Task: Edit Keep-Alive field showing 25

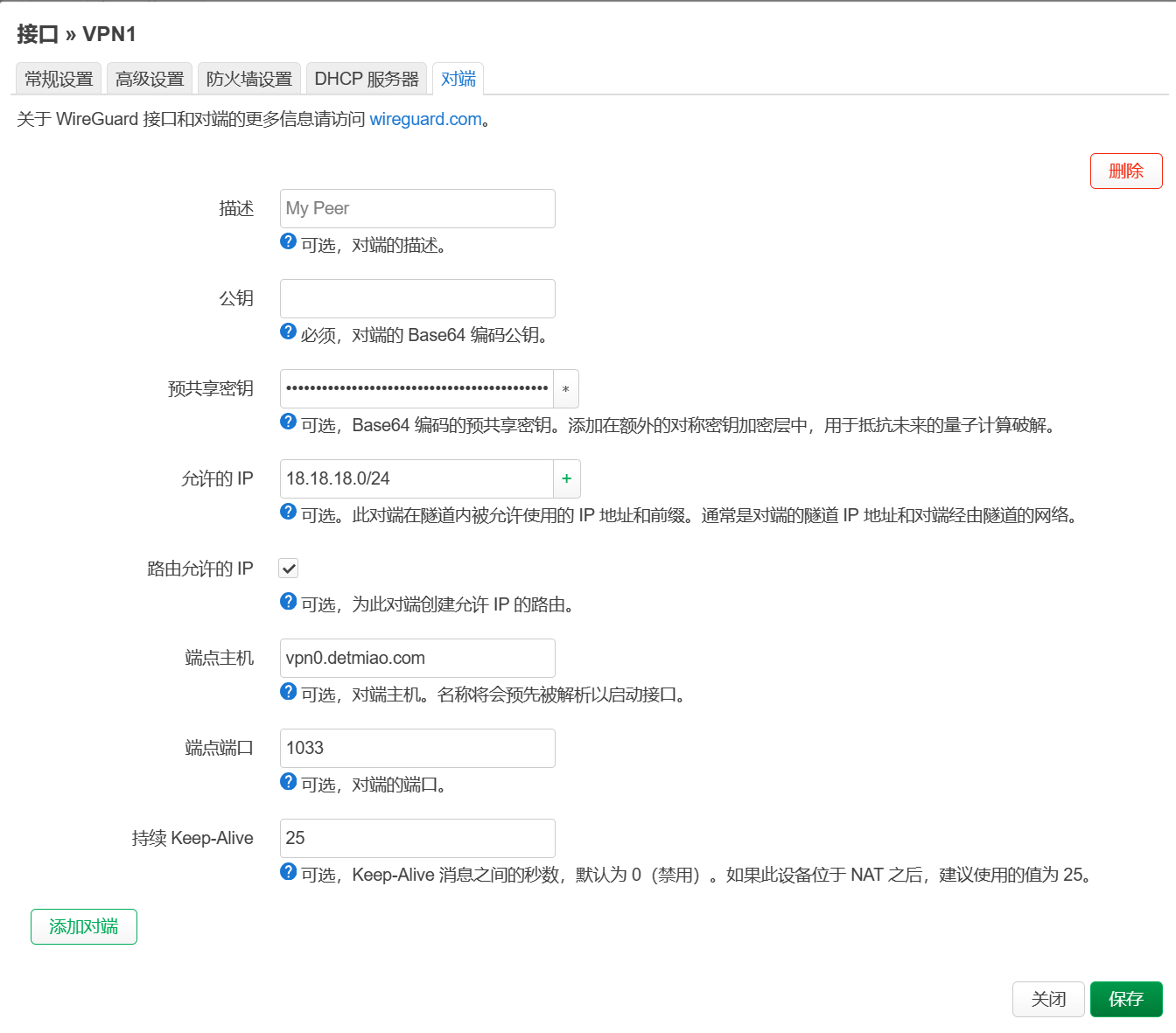Action: [417, 839]
